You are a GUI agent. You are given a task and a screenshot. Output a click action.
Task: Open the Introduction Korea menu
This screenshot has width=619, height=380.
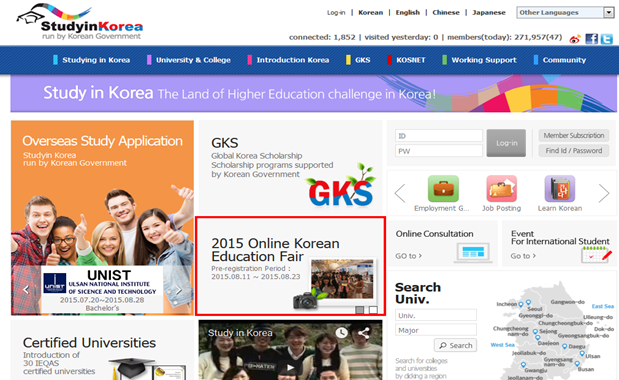[x=293, y=60]
